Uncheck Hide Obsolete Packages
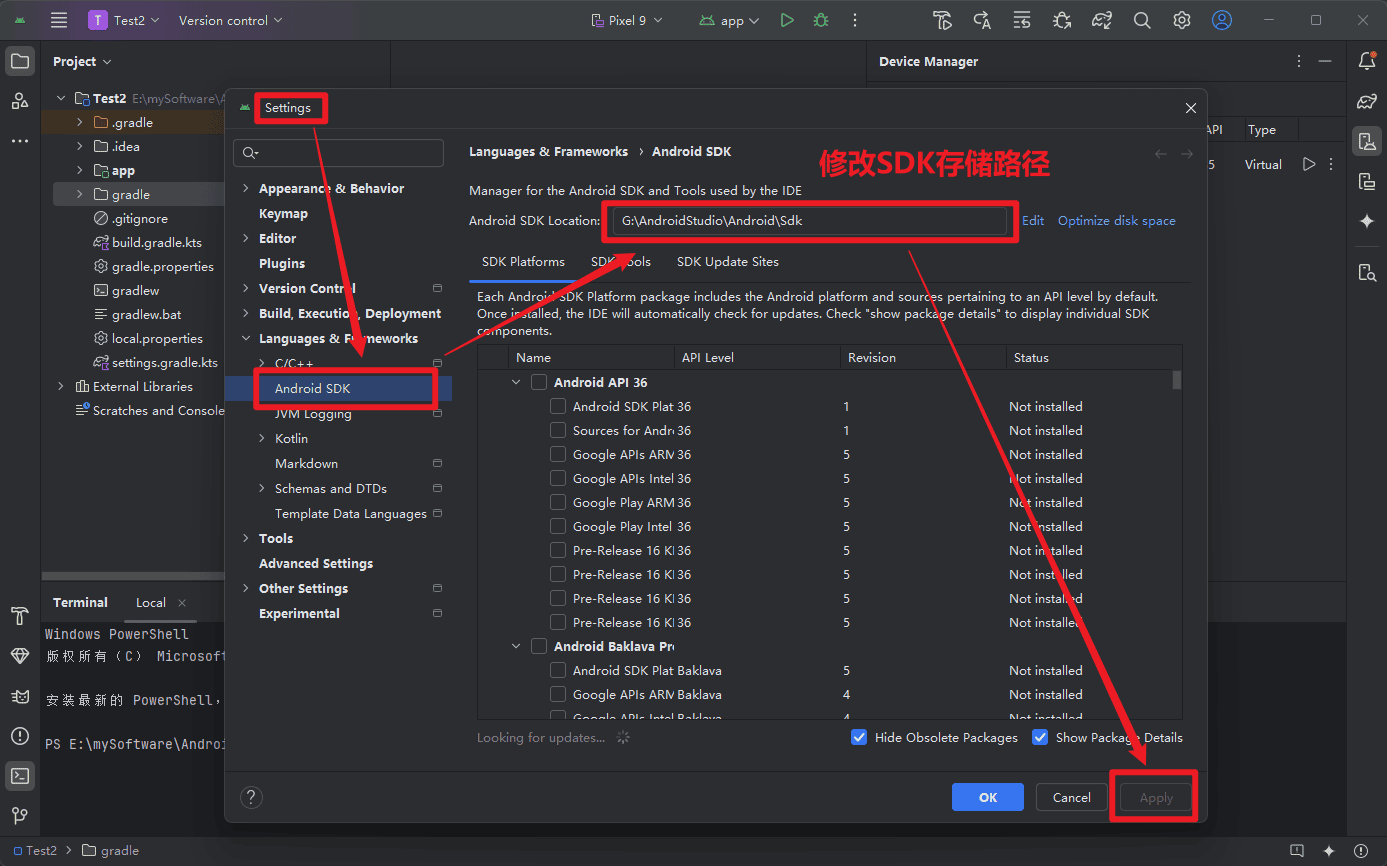The width and height of the screenshot is (1387, 866). (859, 737)
